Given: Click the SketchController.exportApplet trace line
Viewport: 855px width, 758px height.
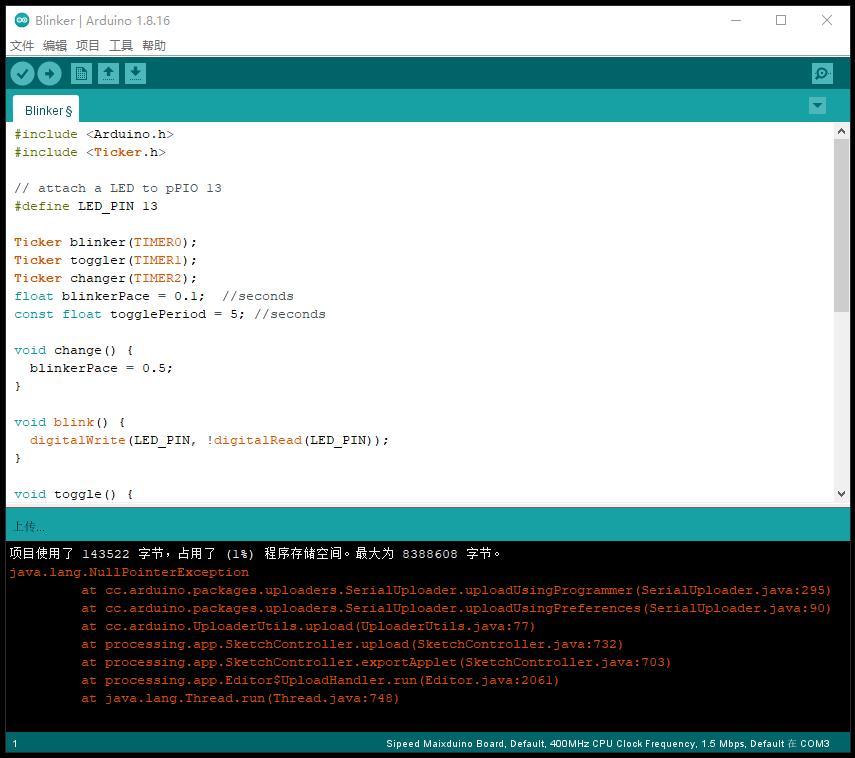Looking at the screenshot, I should pos(376,662).
